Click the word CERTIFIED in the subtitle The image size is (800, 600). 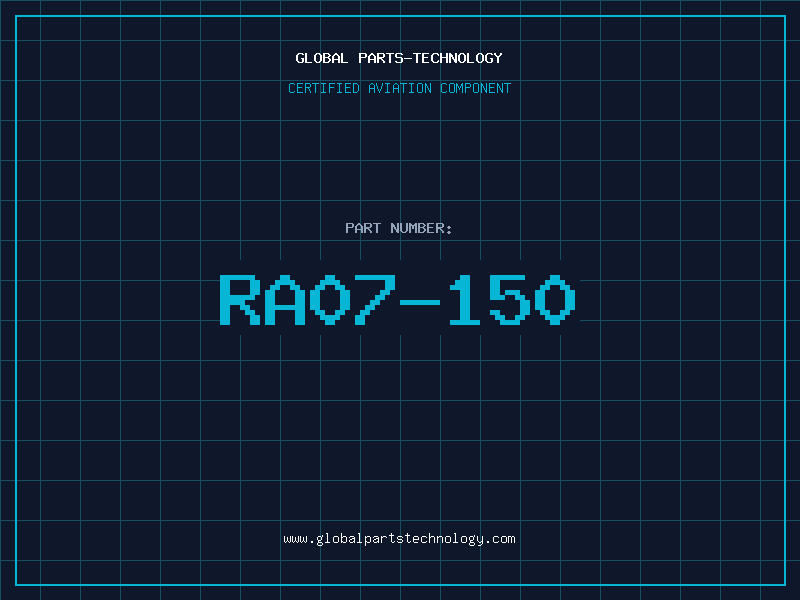coord(324,88)
